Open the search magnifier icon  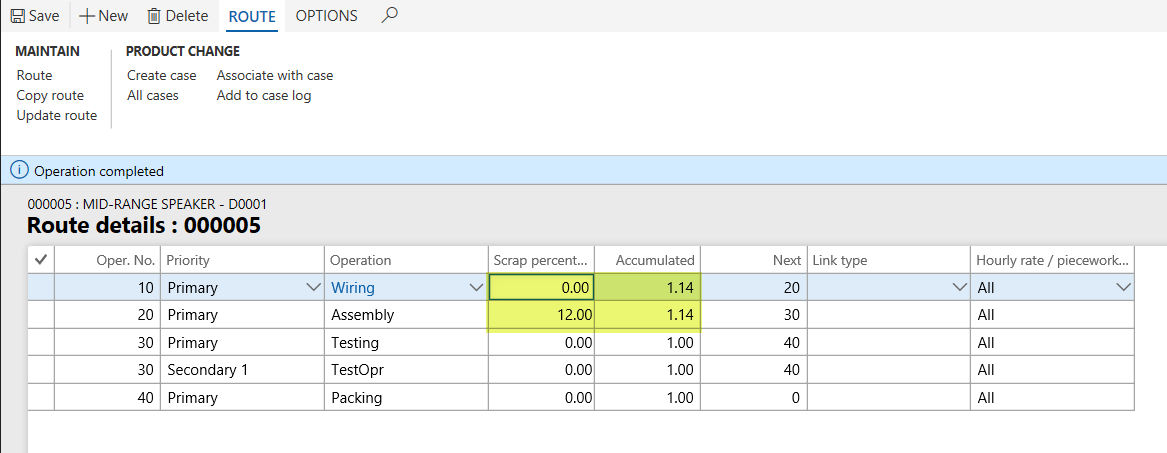(x=390, y=15)
